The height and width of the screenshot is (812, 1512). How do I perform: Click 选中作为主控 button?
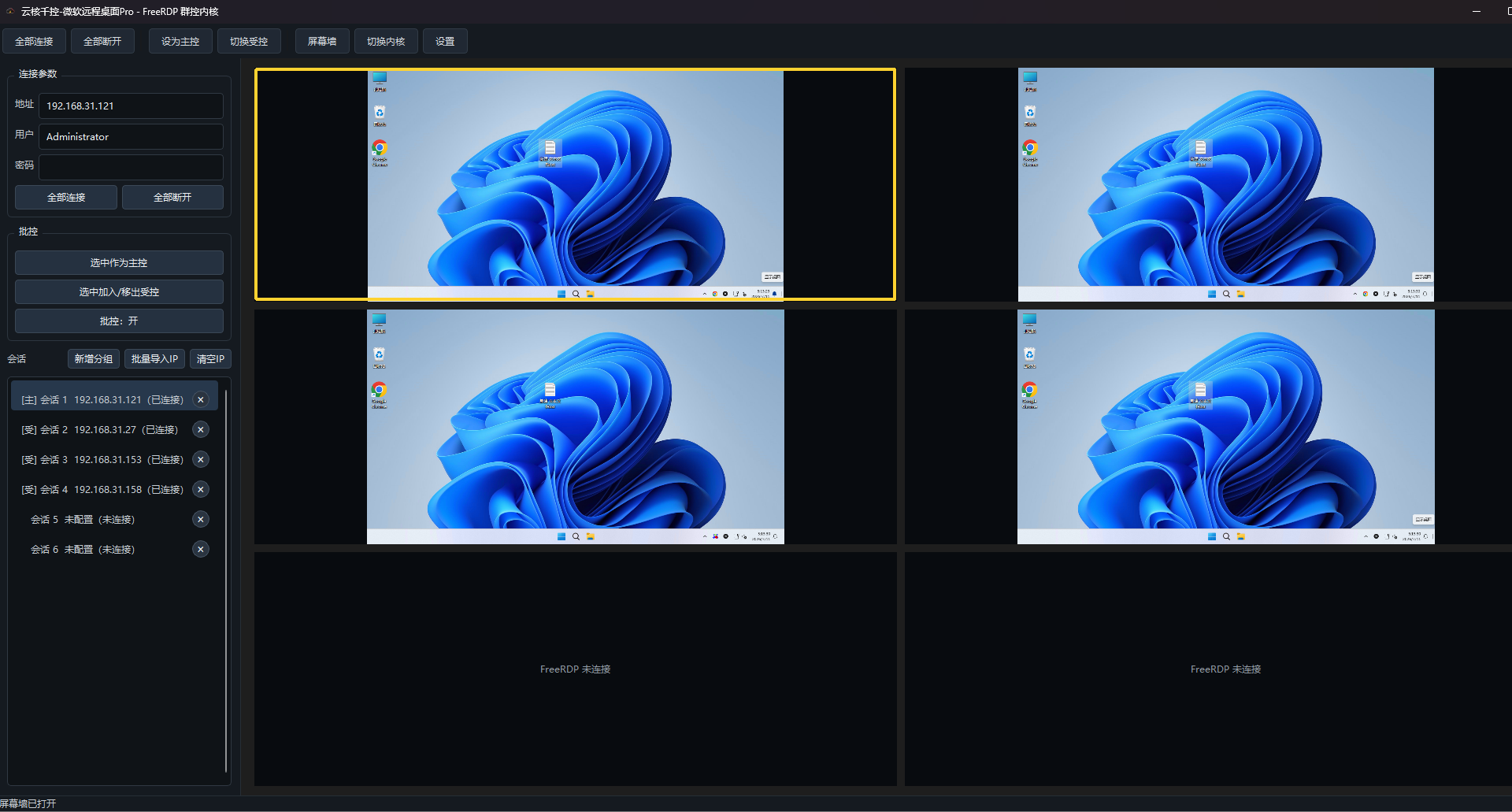[x=119, y=263]
